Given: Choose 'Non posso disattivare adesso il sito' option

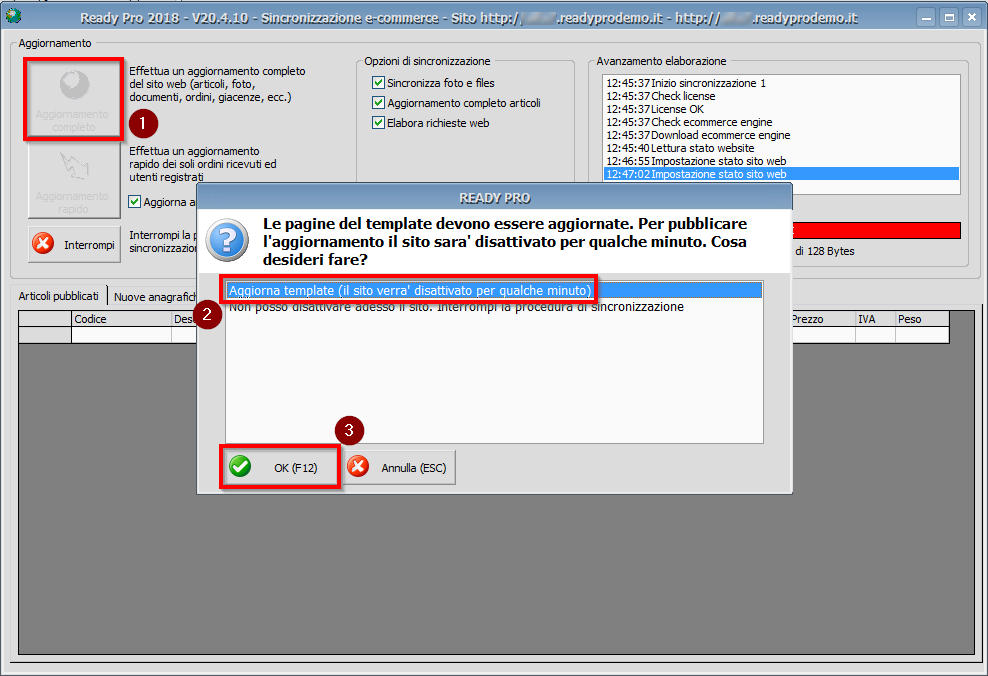Looking at the screenshot, I should click(494, 307).
